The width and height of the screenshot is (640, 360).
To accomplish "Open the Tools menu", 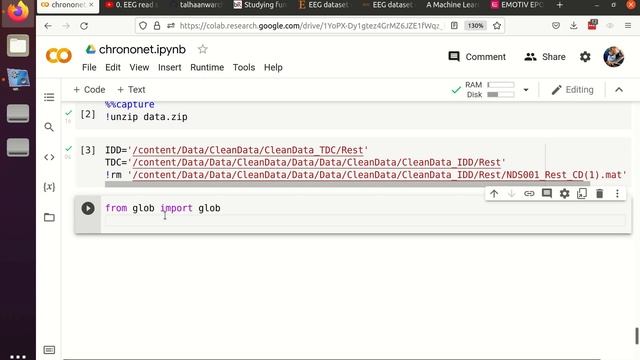I will (244, 67).
